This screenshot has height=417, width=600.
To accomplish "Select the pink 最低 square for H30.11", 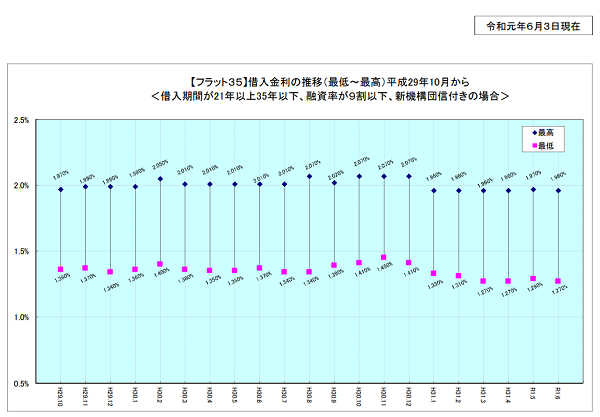I will point(384,257).
